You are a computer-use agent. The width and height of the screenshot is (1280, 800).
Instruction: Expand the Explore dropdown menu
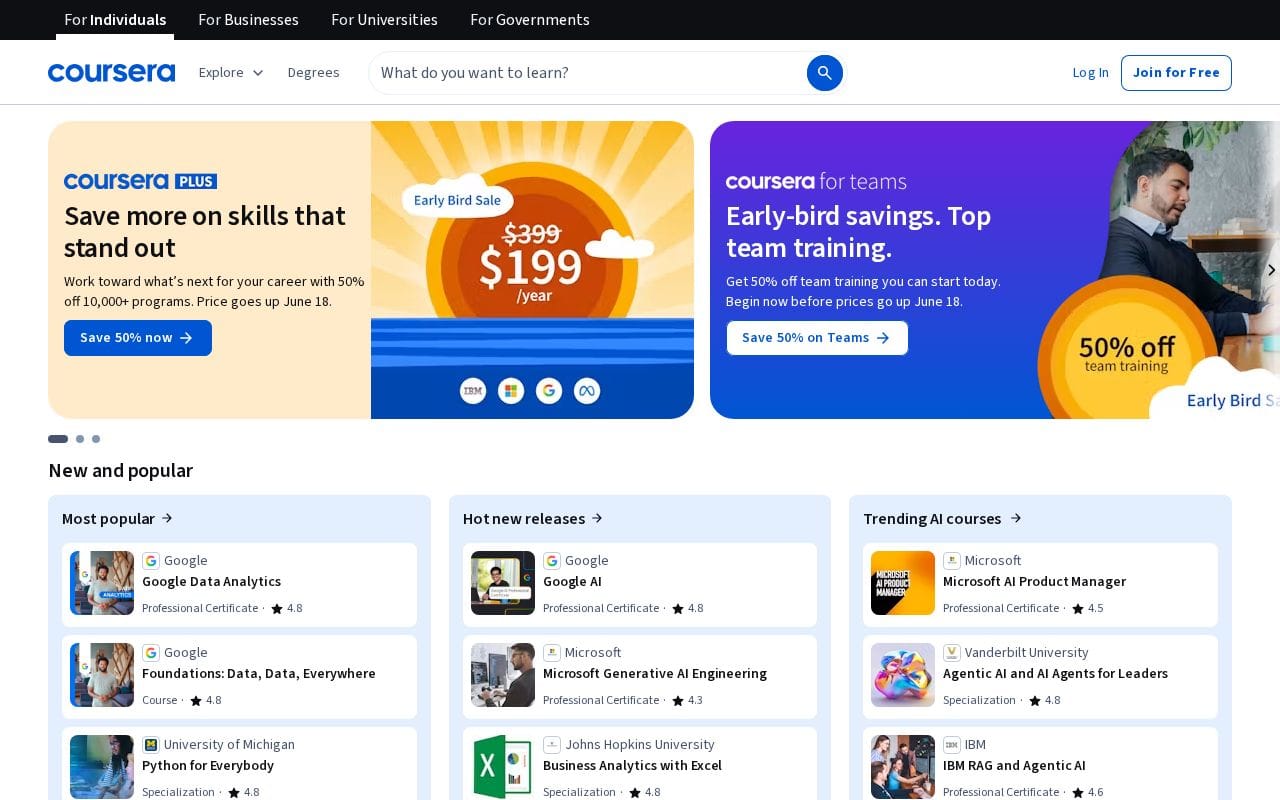231,73
